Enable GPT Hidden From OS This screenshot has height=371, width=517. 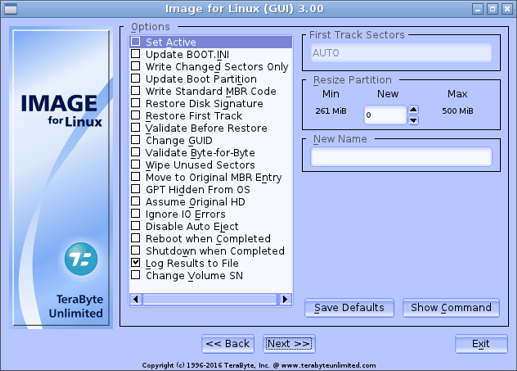[x=135, y=189]
